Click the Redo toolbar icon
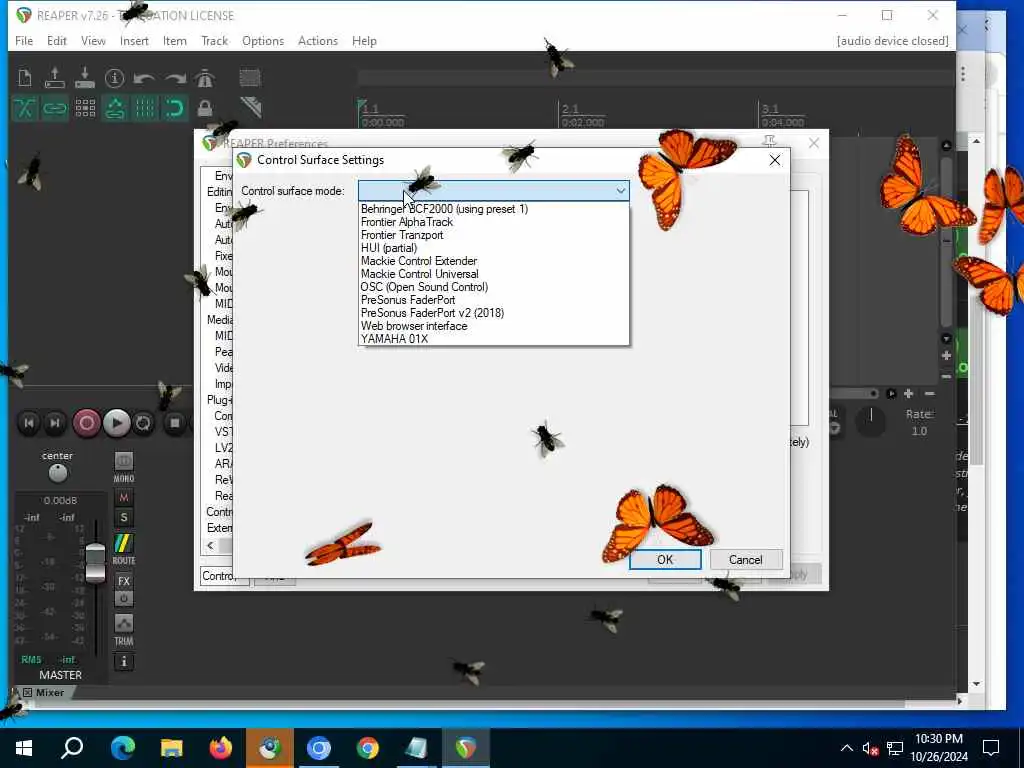1024x768 pixels. coord(175,79)
